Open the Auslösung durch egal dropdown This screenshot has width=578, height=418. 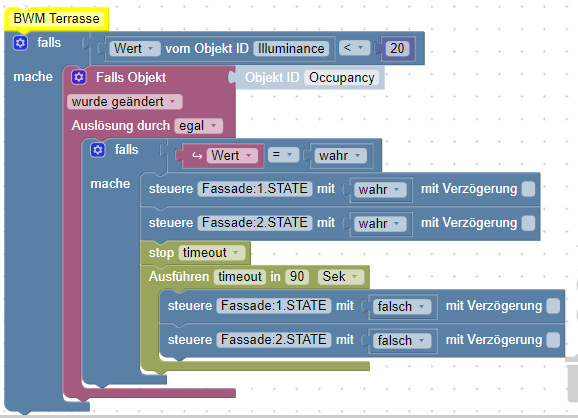tap(199, 126)
